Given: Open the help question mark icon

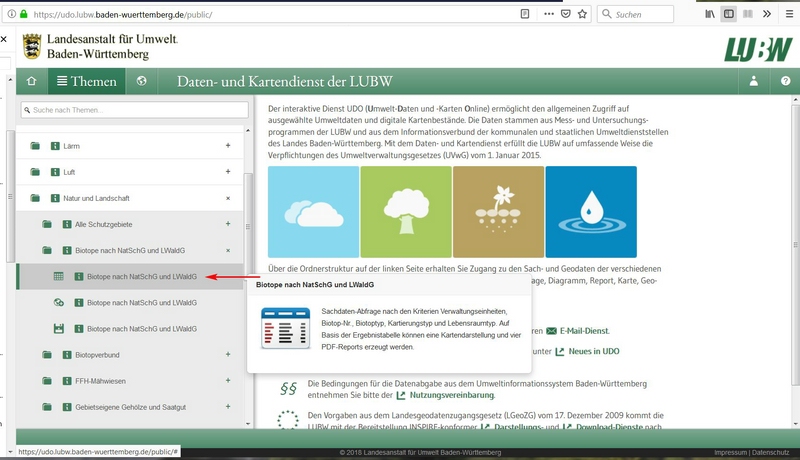Looking at the screenshot, I should [785, 82].
